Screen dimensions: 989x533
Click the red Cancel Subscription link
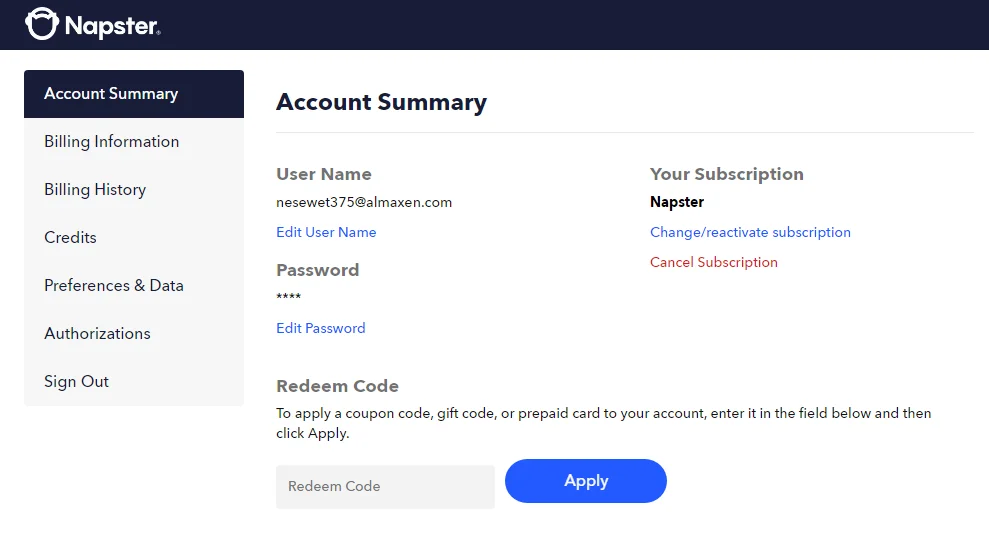(x=713, y=262)
